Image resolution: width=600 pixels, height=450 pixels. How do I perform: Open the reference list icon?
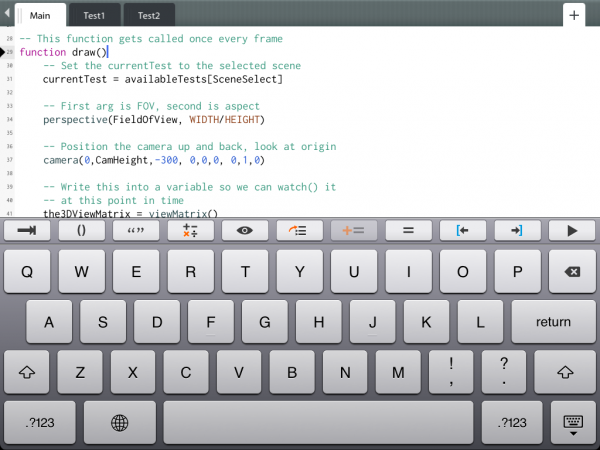click(x=299, y=230)
